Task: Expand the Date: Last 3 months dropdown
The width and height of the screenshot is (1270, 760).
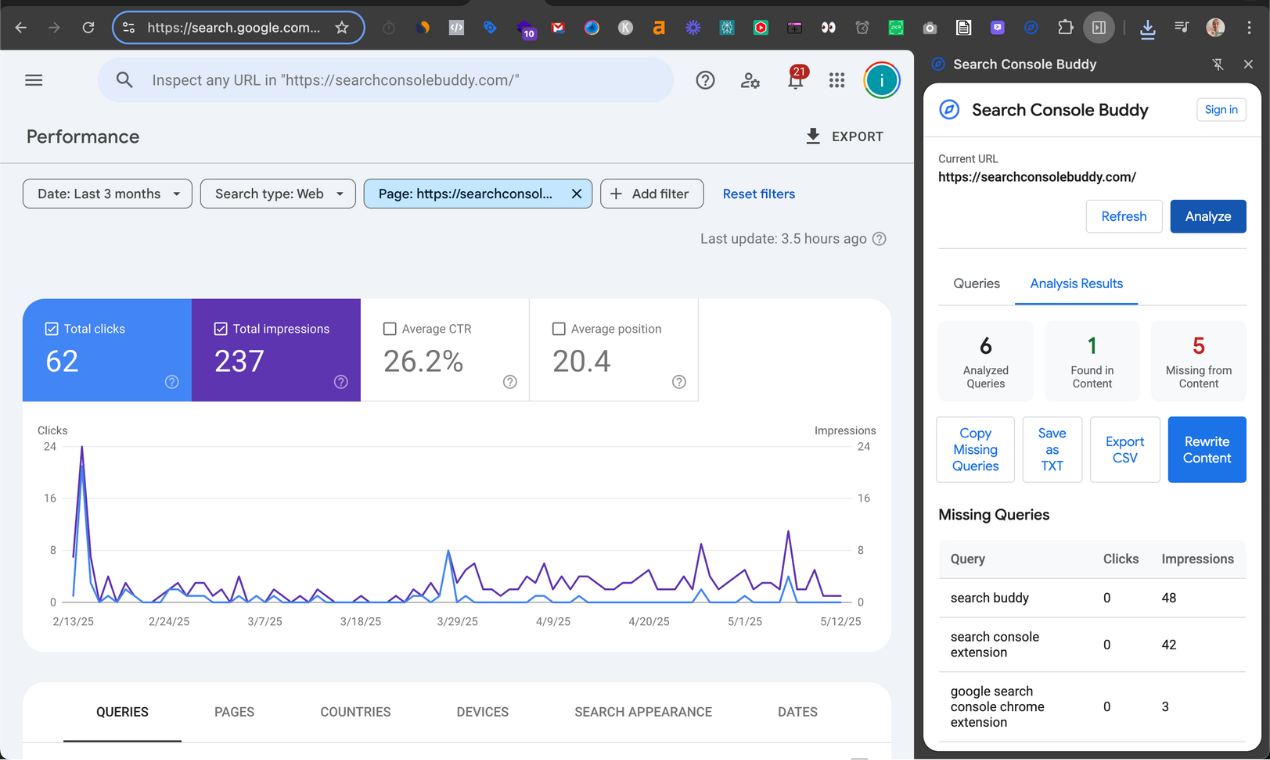Action: click(108, 194)
